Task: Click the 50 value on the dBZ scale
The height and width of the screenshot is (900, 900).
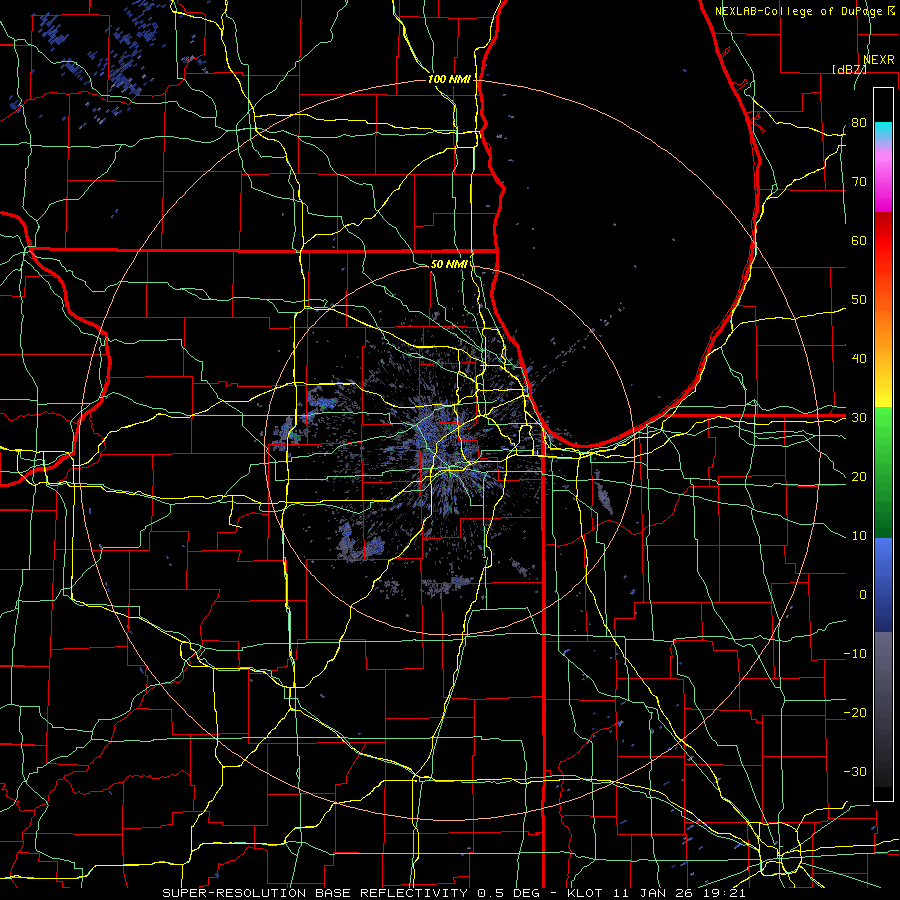Action: point(859,300)
